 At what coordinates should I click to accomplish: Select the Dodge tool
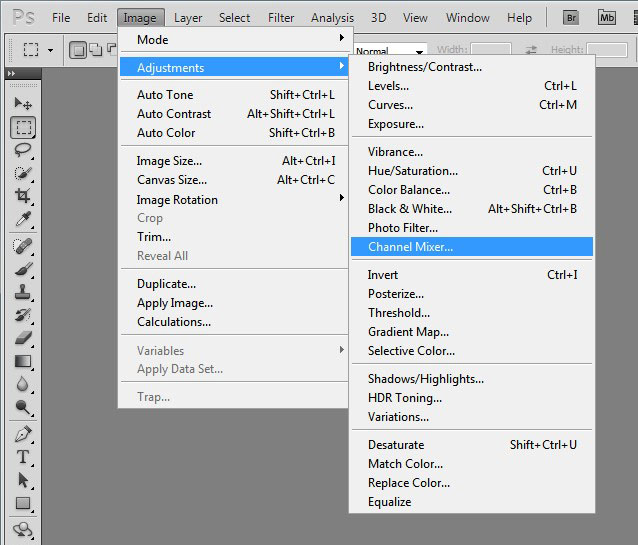pos(23,407)
